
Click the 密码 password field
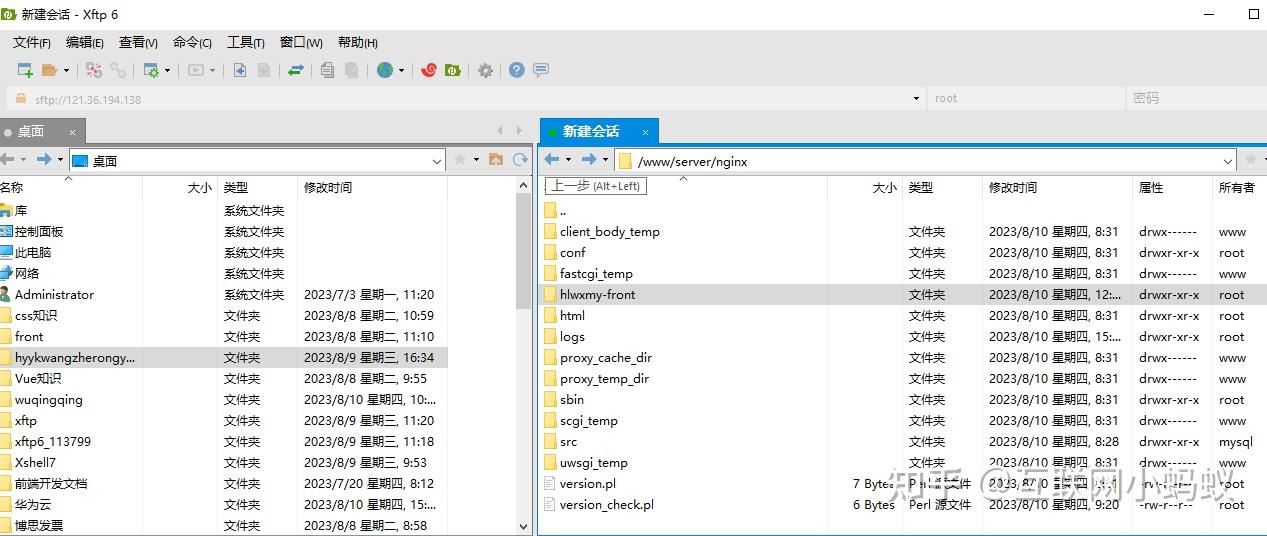1197,98
